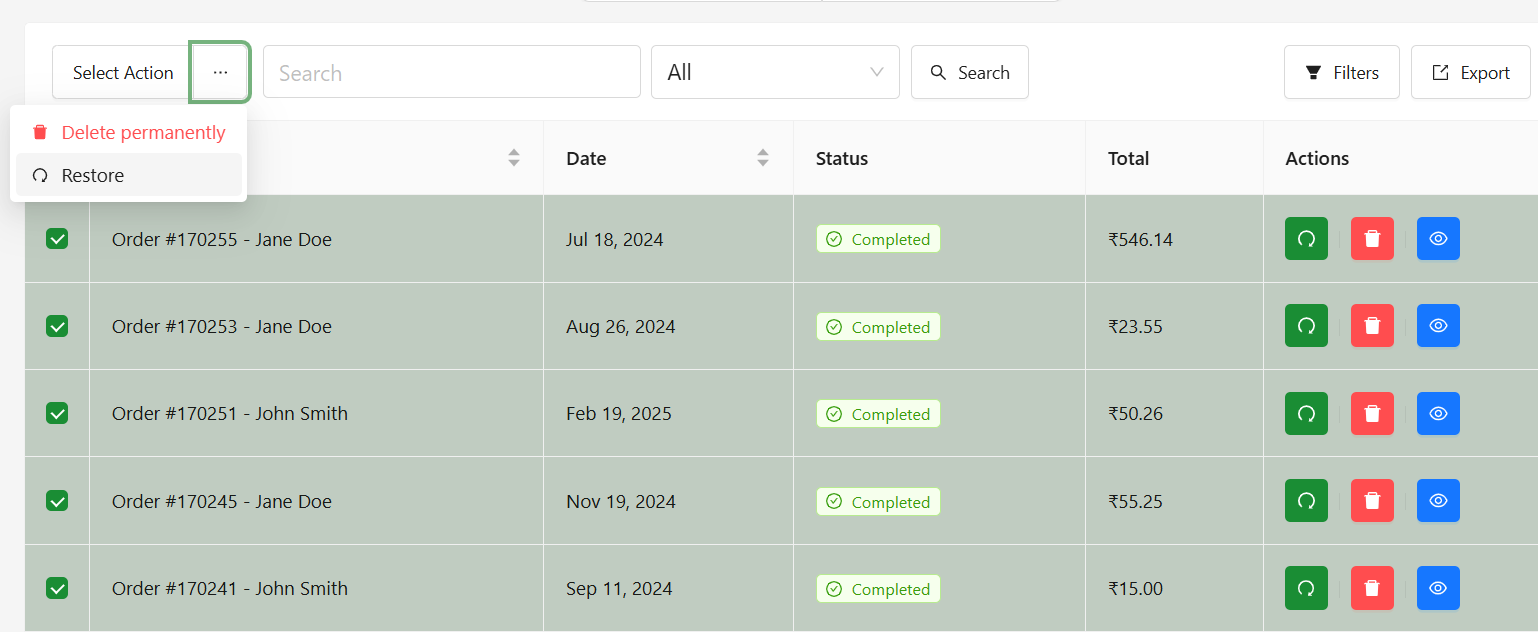Delete Order #170241 using trash icon
The width and height of the screenshot is (1538, 632).
pyautogui.click(x=1372, y=588)
